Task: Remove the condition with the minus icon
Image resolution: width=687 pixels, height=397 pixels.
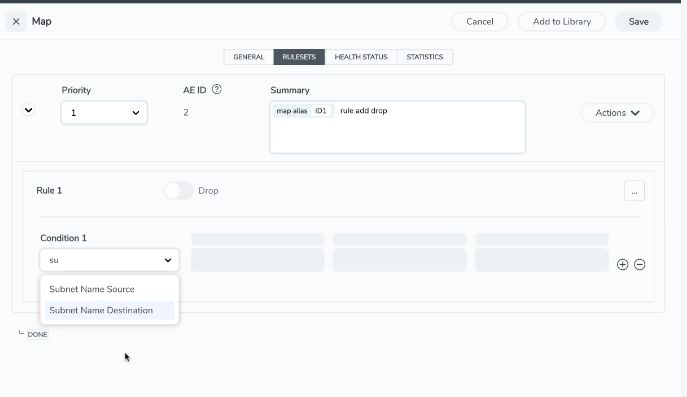Action: click(x=639, y=264)
